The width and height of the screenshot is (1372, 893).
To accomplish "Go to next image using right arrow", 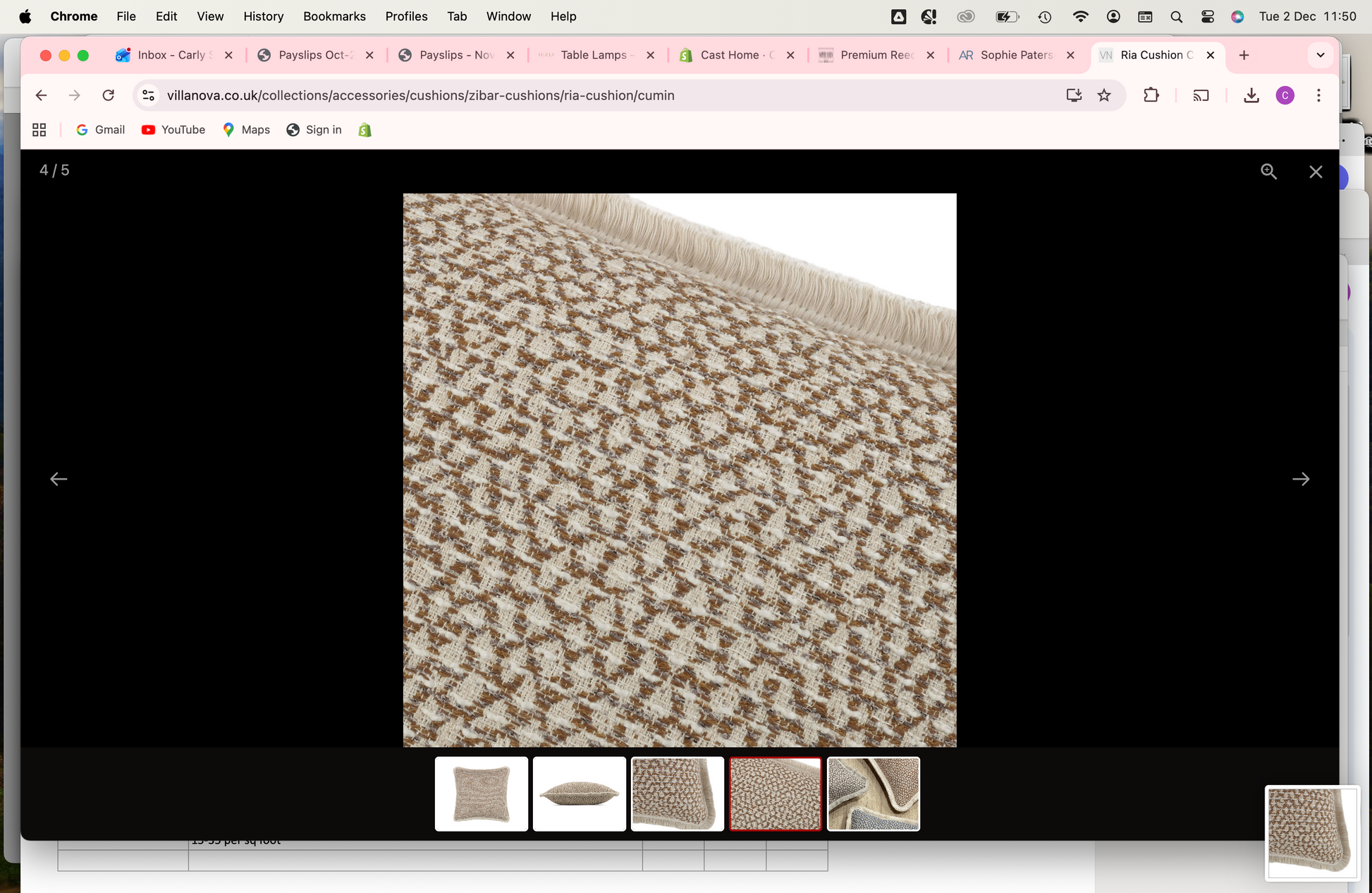I will point(1300,479).
